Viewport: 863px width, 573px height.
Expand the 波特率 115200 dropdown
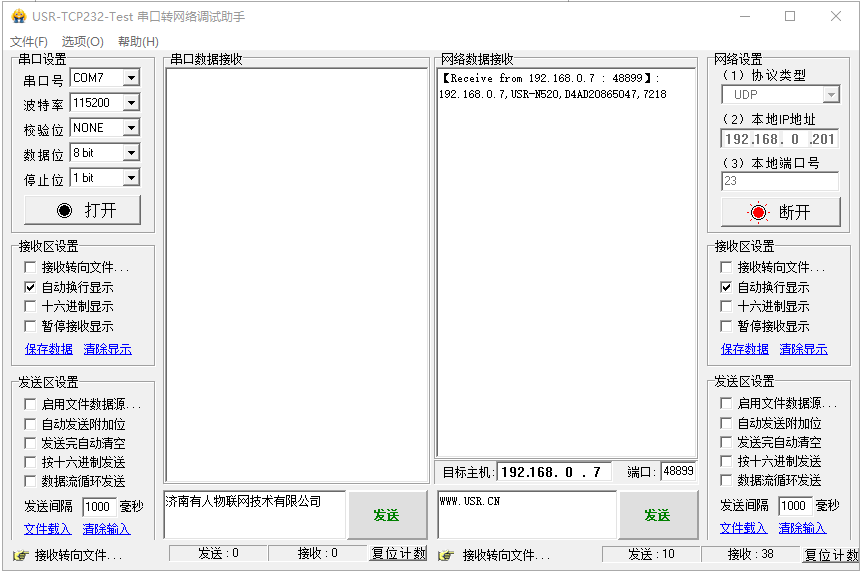point(131,103)
